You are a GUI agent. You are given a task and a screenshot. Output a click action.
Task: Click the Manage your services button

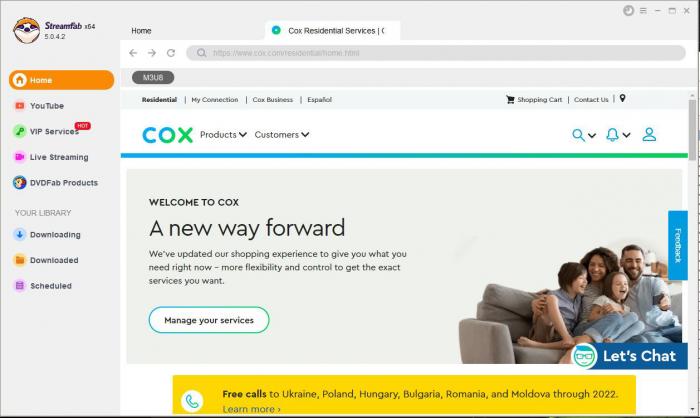[209, 320]
